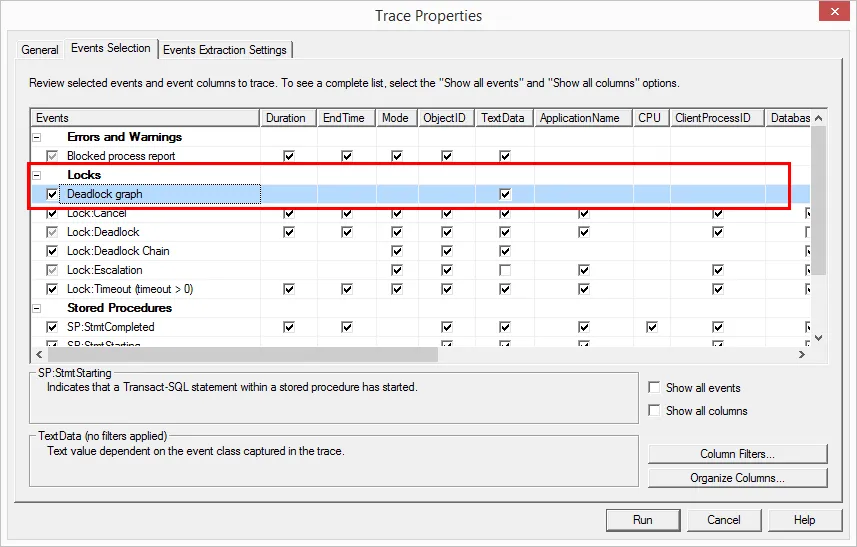Collapse the Errors and Warnings category
857x547 pixels.
(x=37, y=137)
